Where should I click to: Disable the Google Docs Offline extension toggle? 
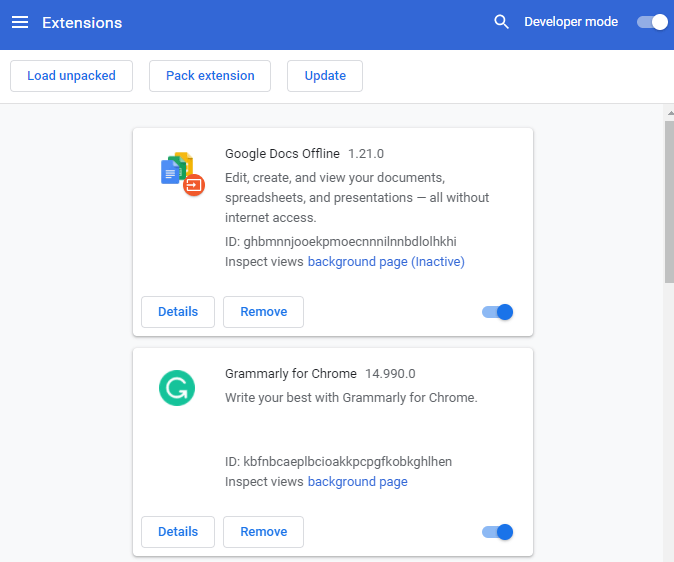tap(497, 312)
